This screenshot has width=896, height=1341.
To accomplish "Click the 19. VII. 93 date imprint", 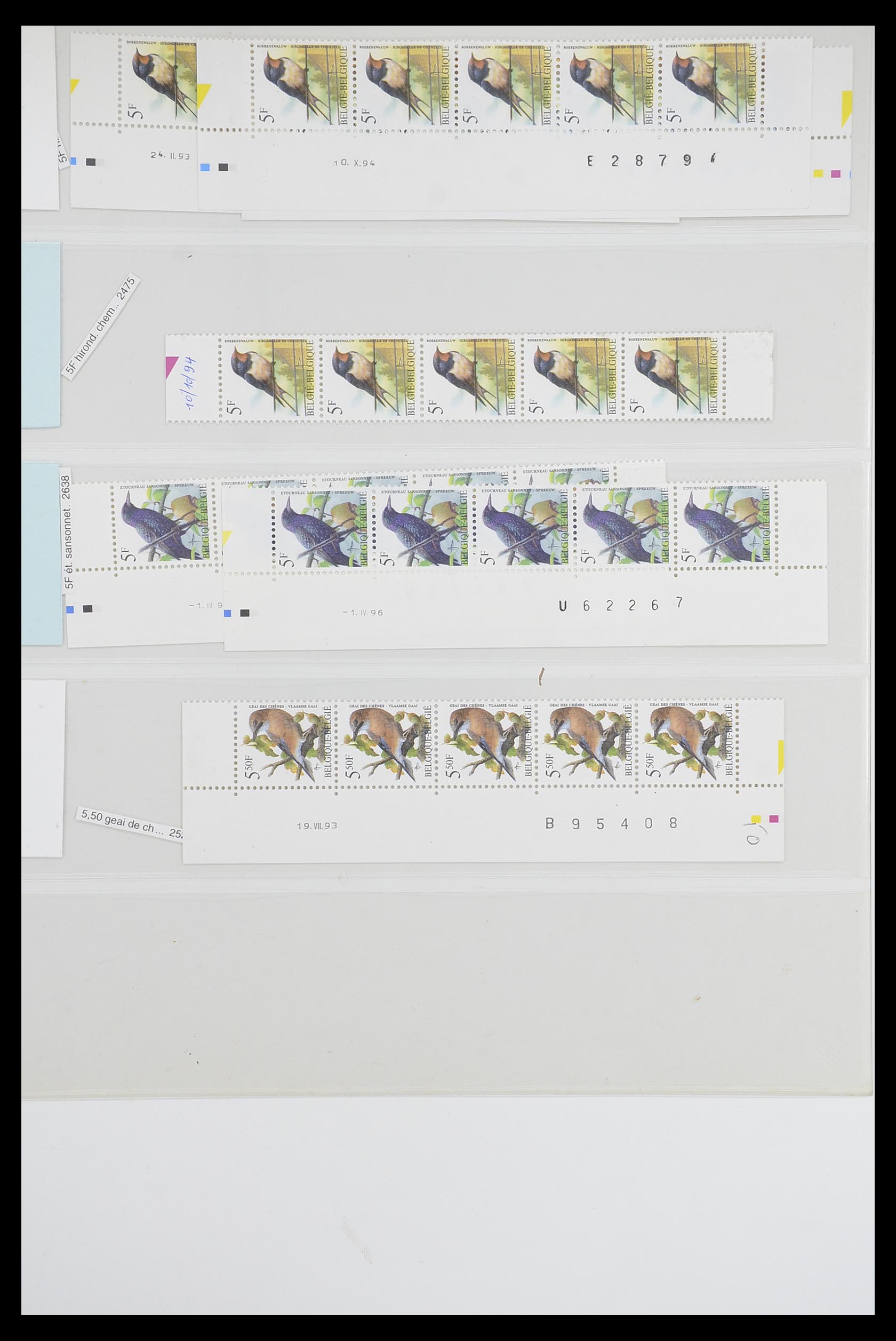I will coord(317,826).
